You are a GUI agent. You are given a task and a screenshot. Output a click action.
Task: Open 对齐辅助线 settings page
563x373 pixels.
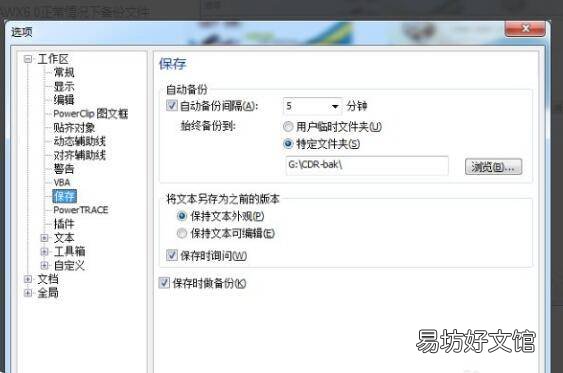coord(79,155)
